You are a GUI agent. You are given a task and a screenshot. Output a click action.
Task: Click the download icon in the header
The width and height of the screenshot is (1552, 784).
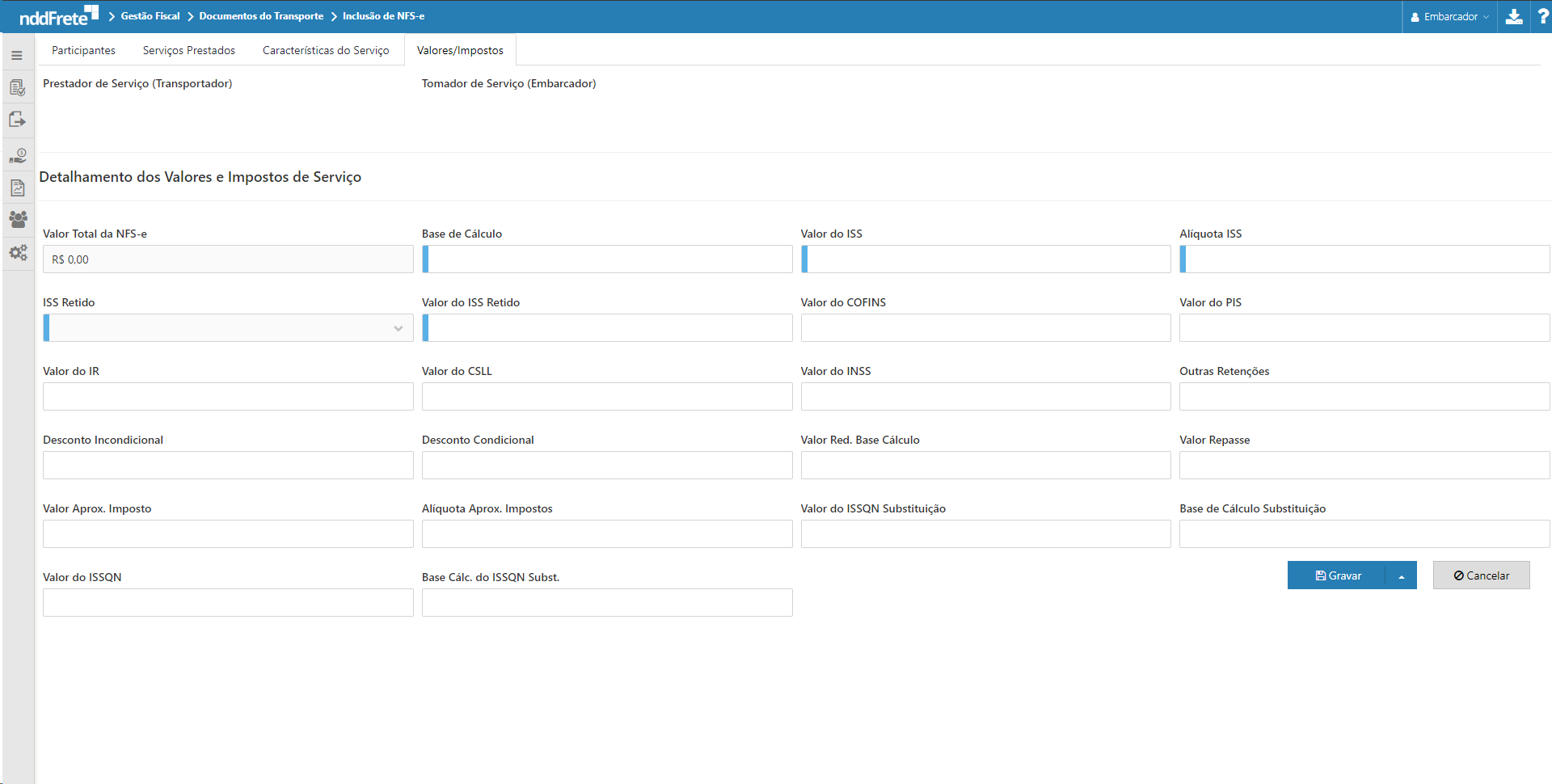coord(1514,17)
